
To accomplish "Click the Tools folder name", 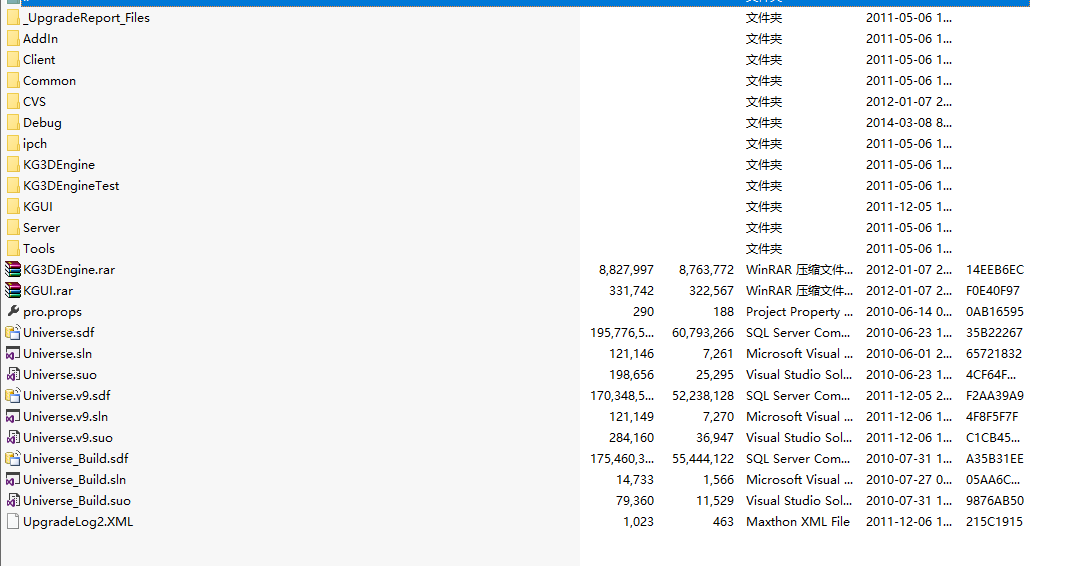I will [39, 249].
